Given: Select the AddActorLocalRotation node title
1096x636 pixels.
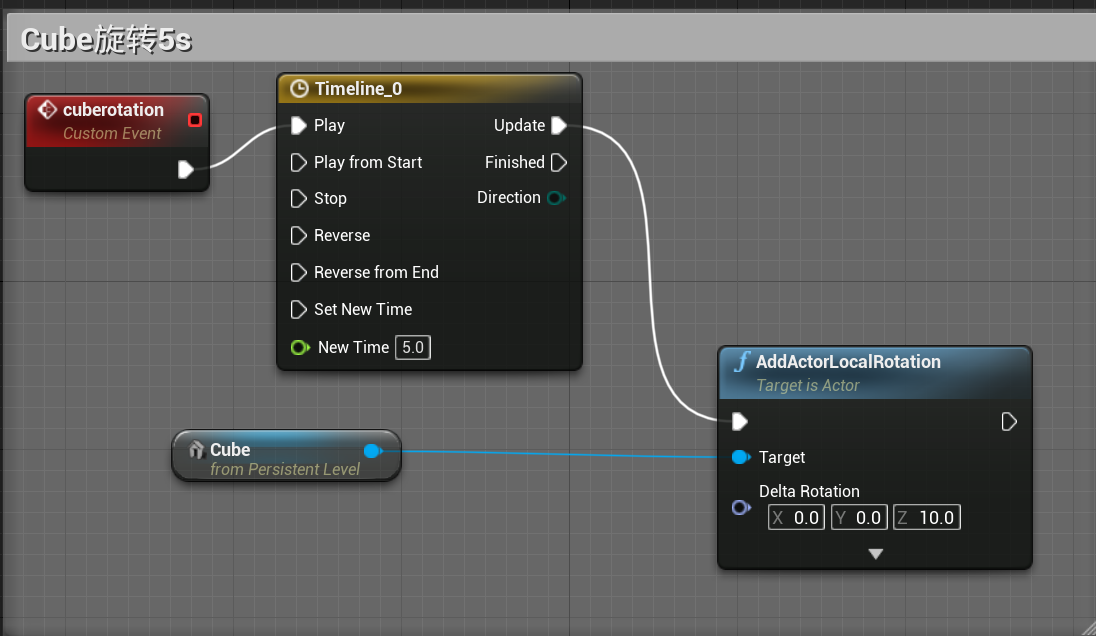Looking at the screenshot, I should (848, 362).
